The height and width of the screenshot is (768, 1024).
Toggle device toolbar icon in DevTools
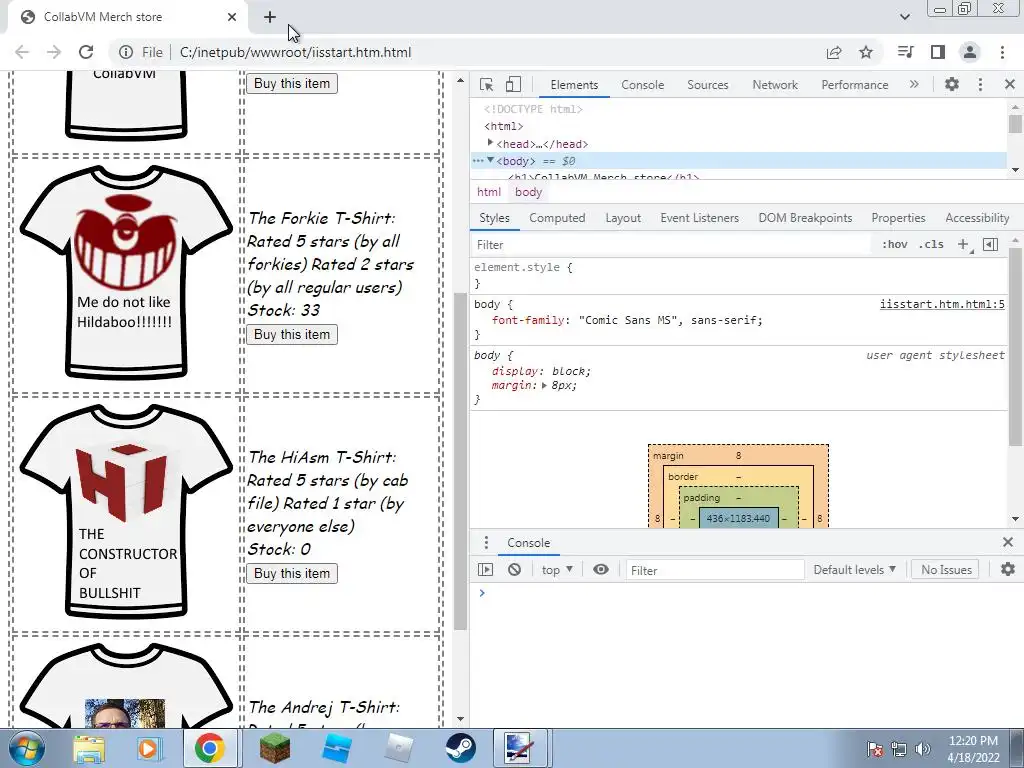tap(513, 84)
